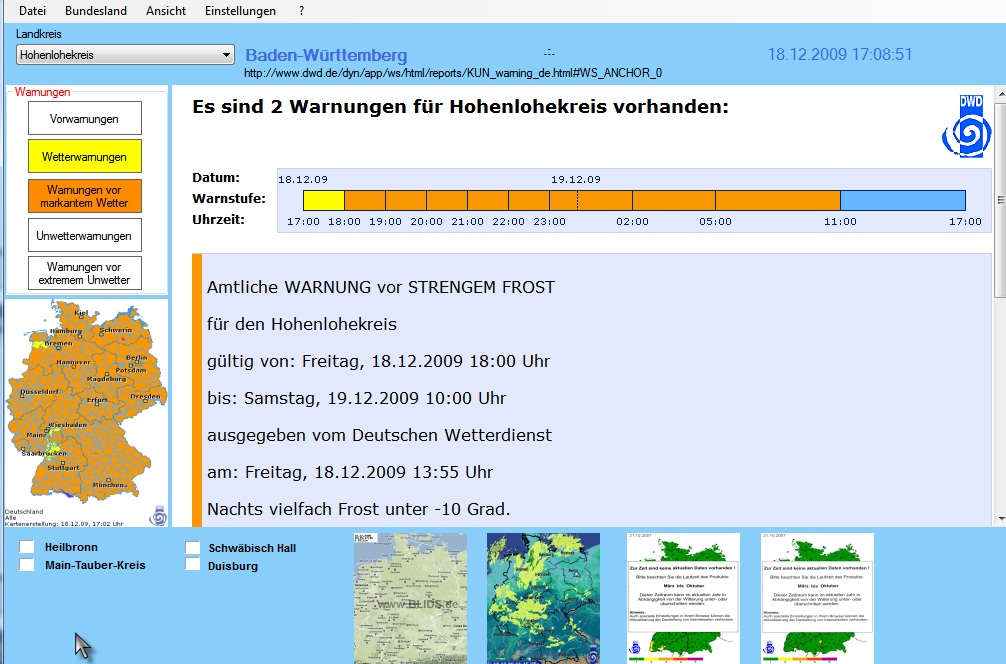Open the BLIDS lightning map thumbnail
The height and width of the screenshot is (664, 1006).
(410, 597)
